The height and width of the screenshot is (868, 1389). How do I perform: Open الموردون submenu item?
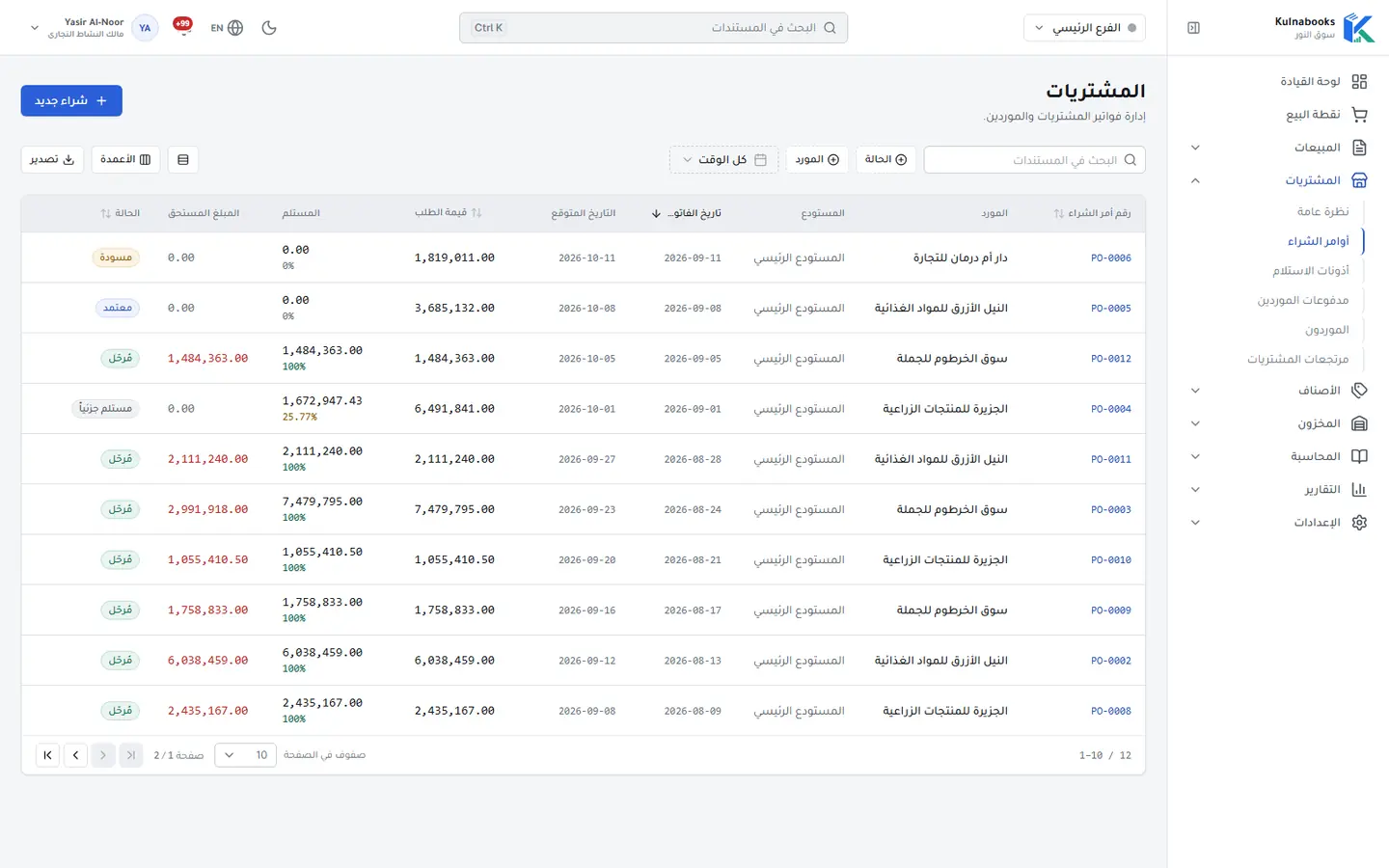coord(1326,330)
